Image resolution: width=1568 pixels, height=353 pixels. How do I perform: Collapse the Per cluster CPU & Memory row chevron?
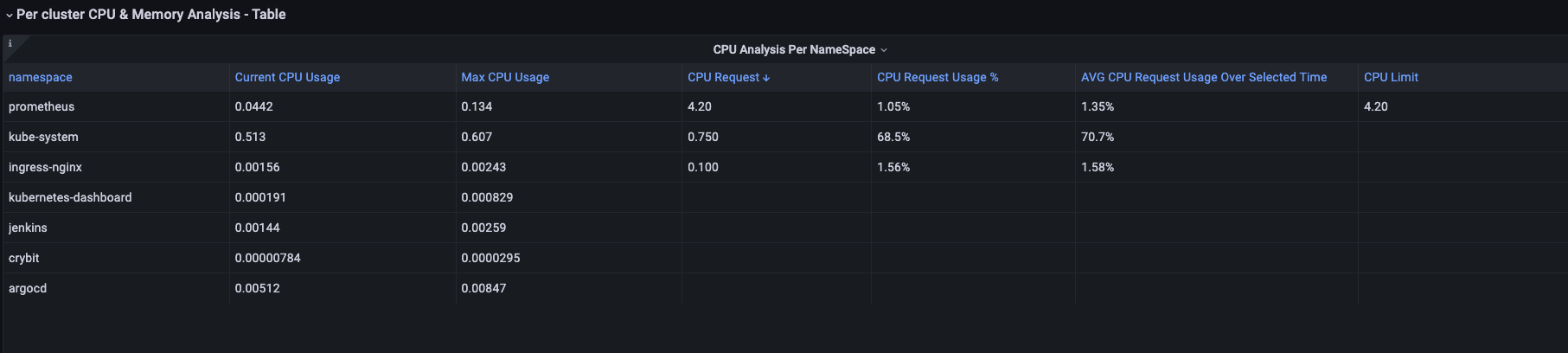click(x=10, y=16)
